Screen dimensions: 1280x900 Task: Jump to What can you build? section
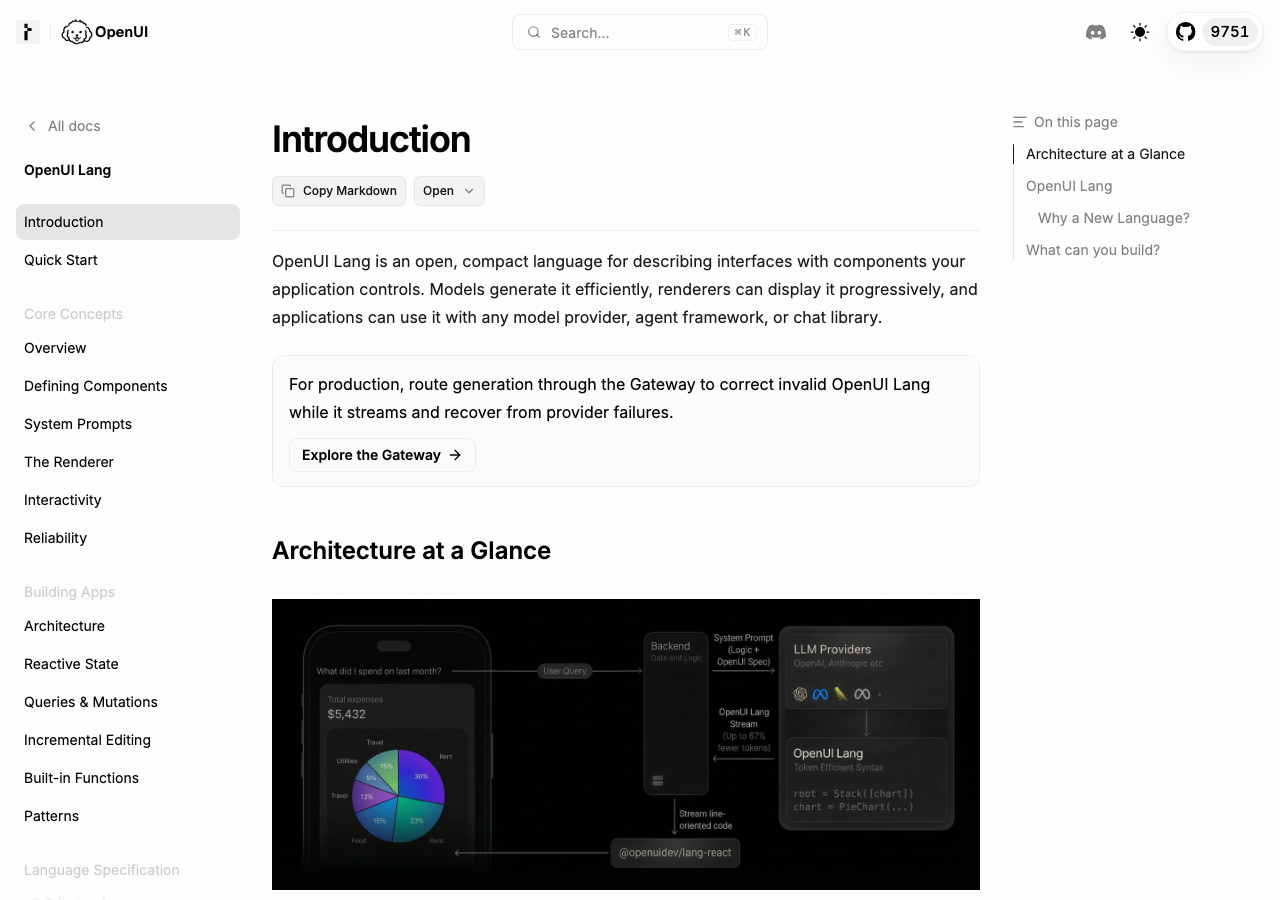pyautogui.click(x=1093, y=250)
